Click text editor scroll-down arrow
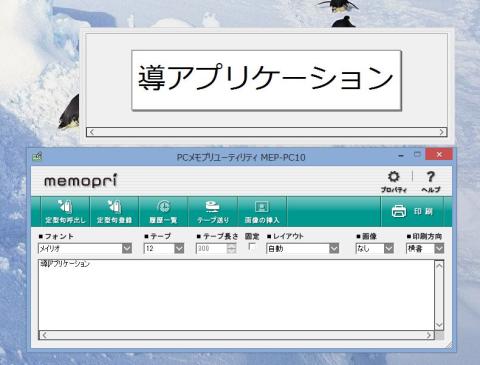The width and height of the screenshot is (480, 365). click(439, 325)
